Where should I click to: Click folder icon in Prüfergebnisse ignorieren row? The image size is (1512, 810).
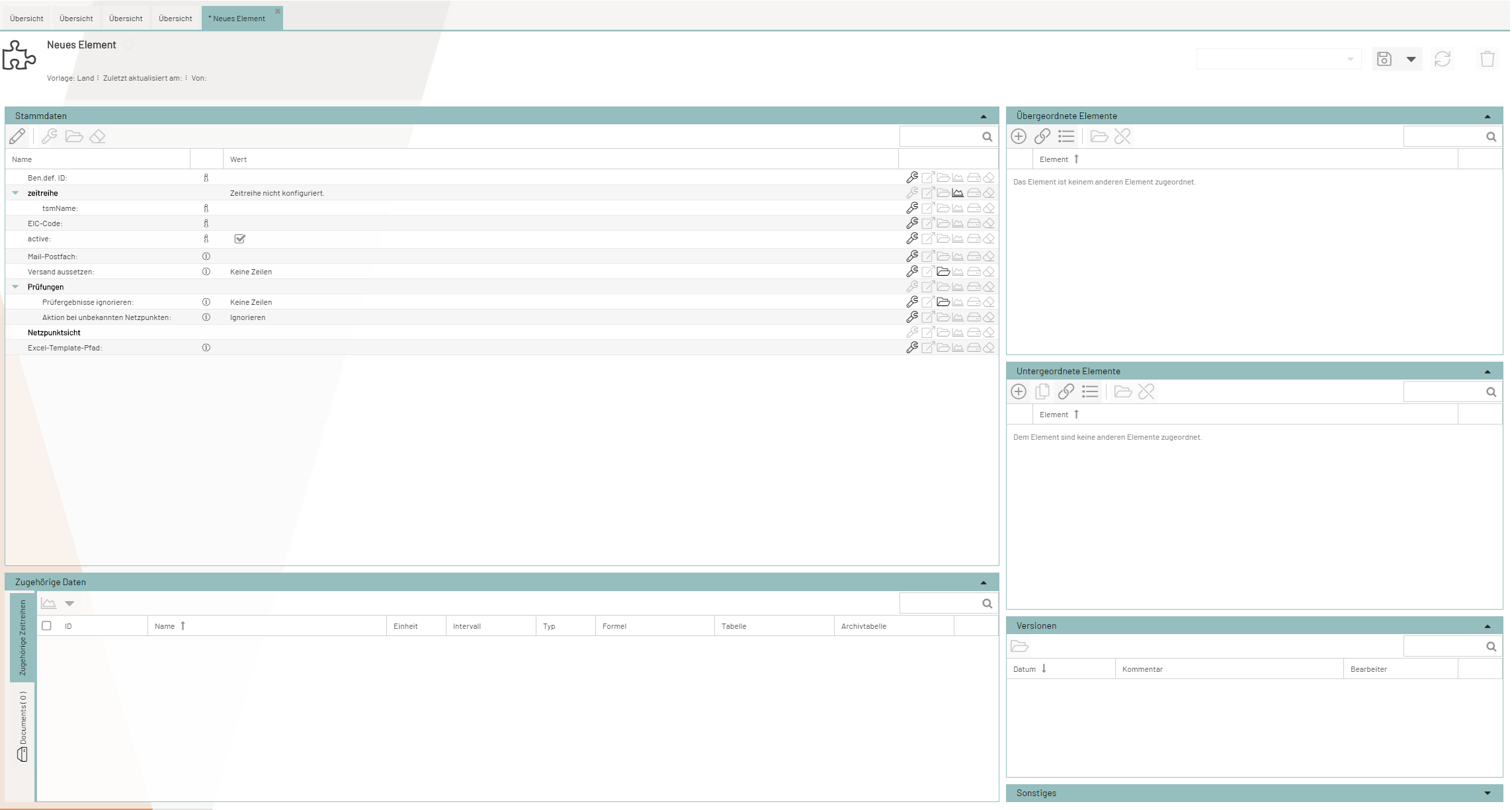pyautogui.click(x=943, y=302)
